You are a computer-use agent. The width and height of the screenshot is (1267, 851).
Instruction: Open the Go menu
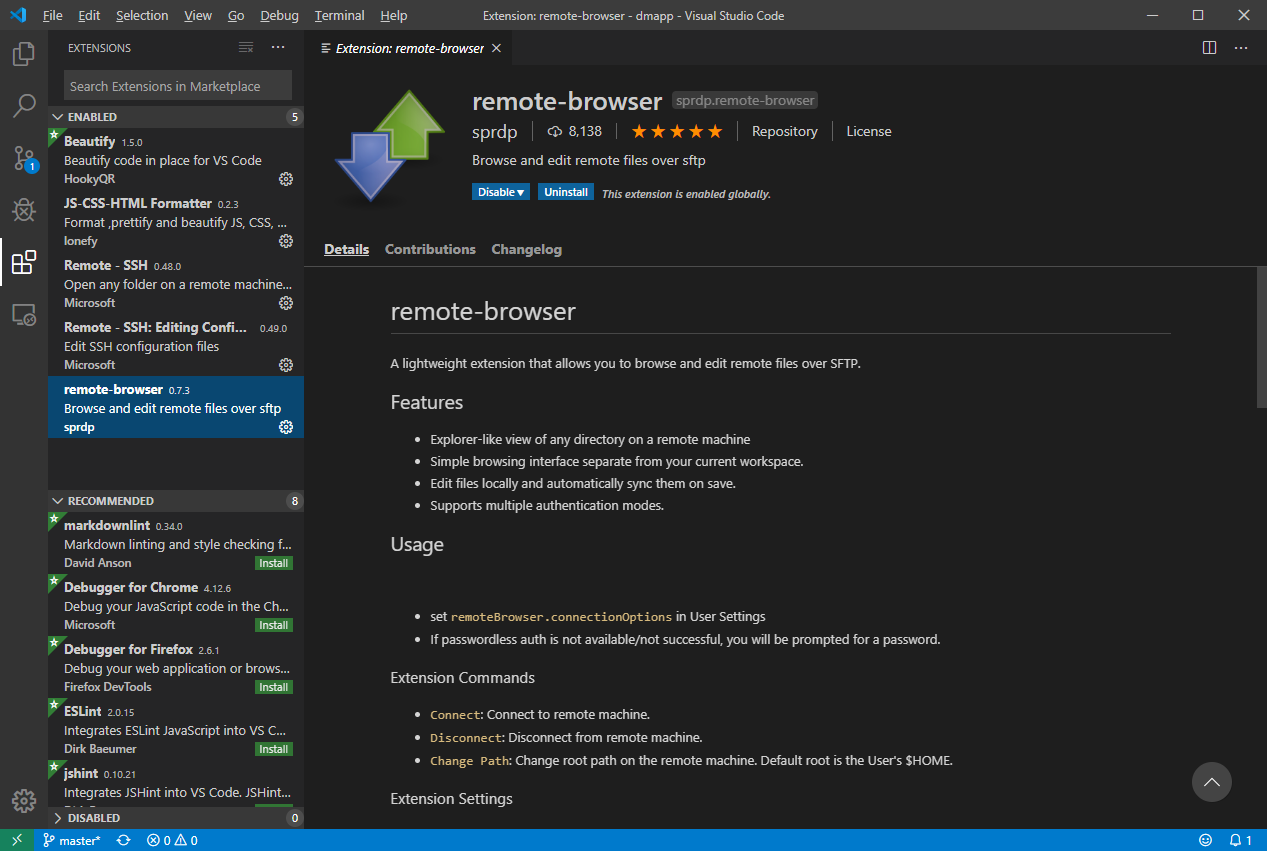coord(236,16)
